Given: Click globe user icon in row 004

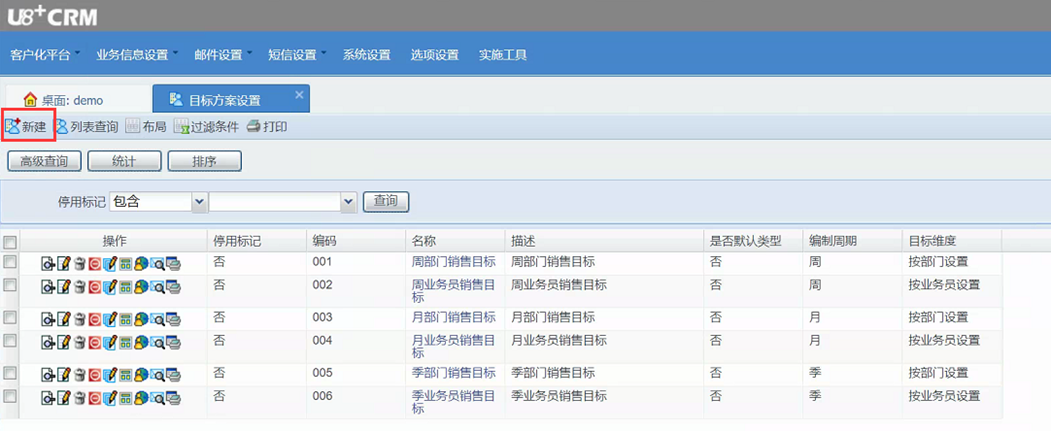Looking at the screenshot, I should (x=141, y=341).
